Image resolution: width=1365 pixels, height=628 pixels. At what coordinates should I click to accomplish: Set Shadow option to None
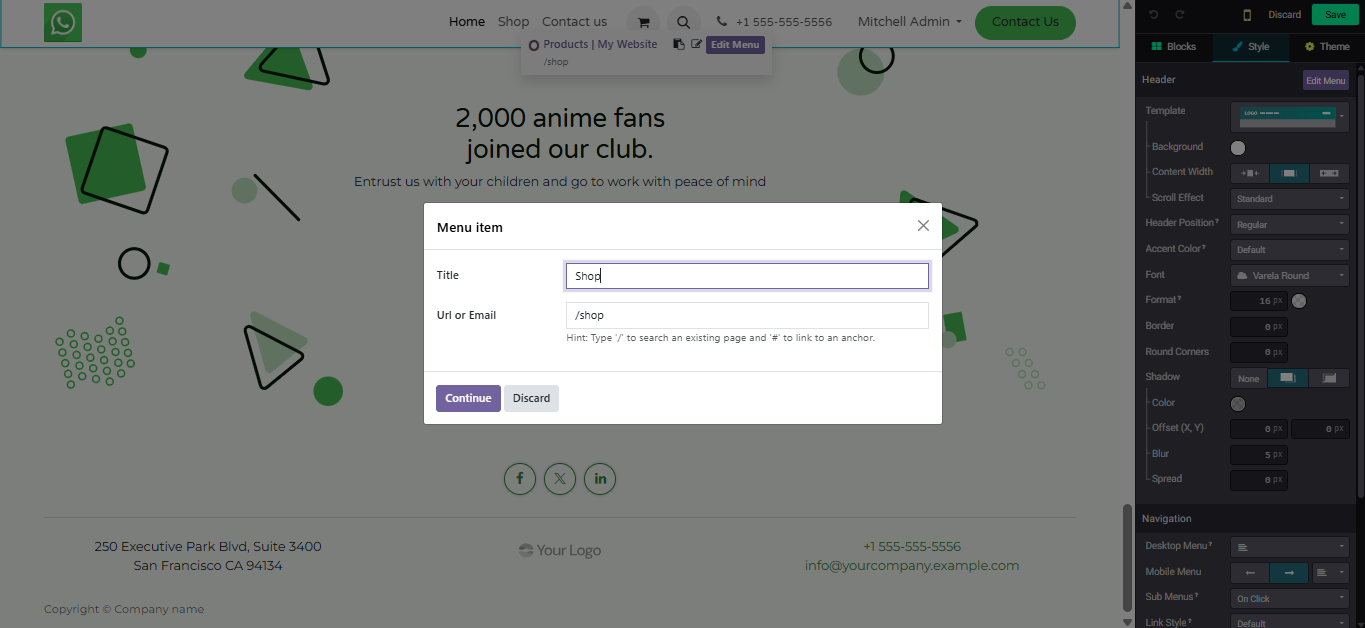[1248, 378]
